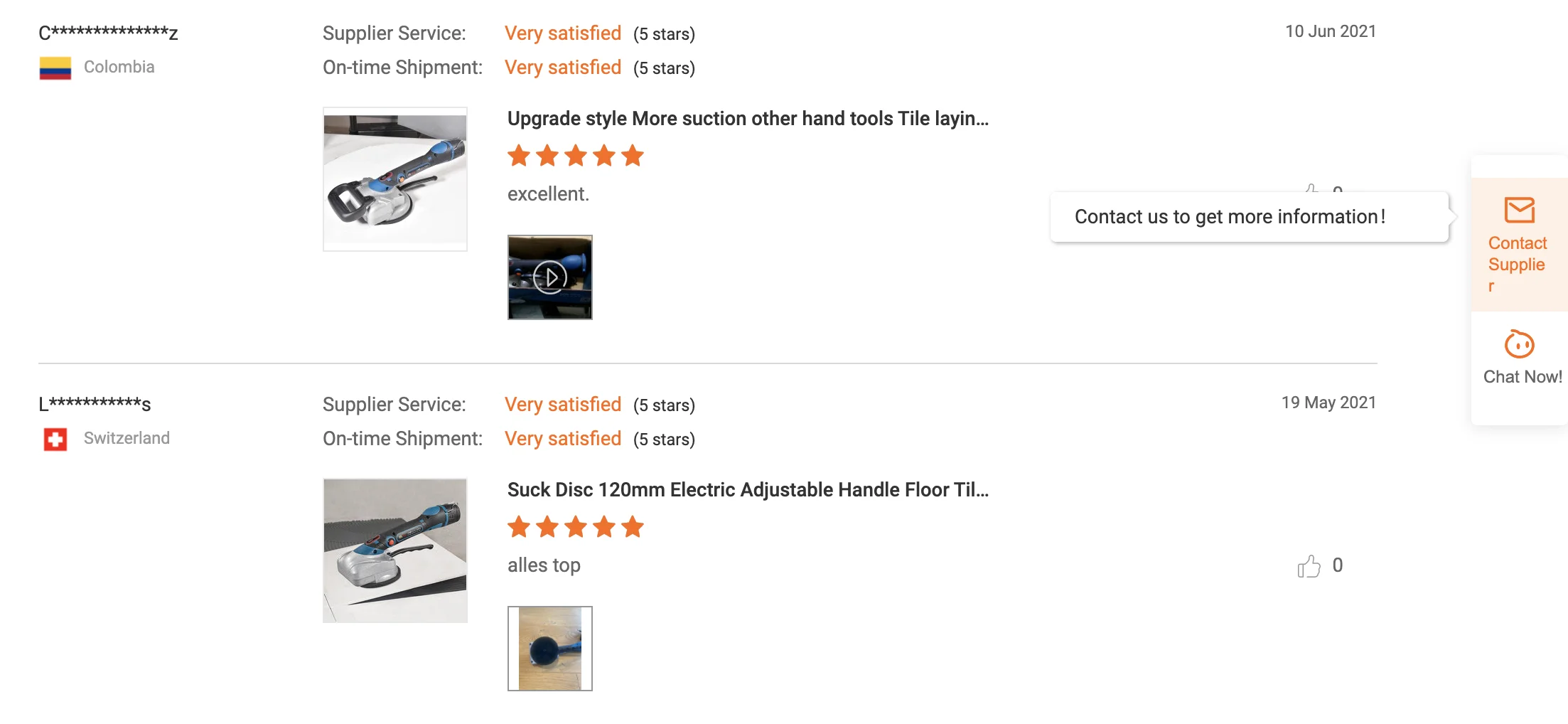Image resolution: width=1568 pixels, height=724 pixels.
Task: Click the Chat Now! label
Action: click(1522, 377)
